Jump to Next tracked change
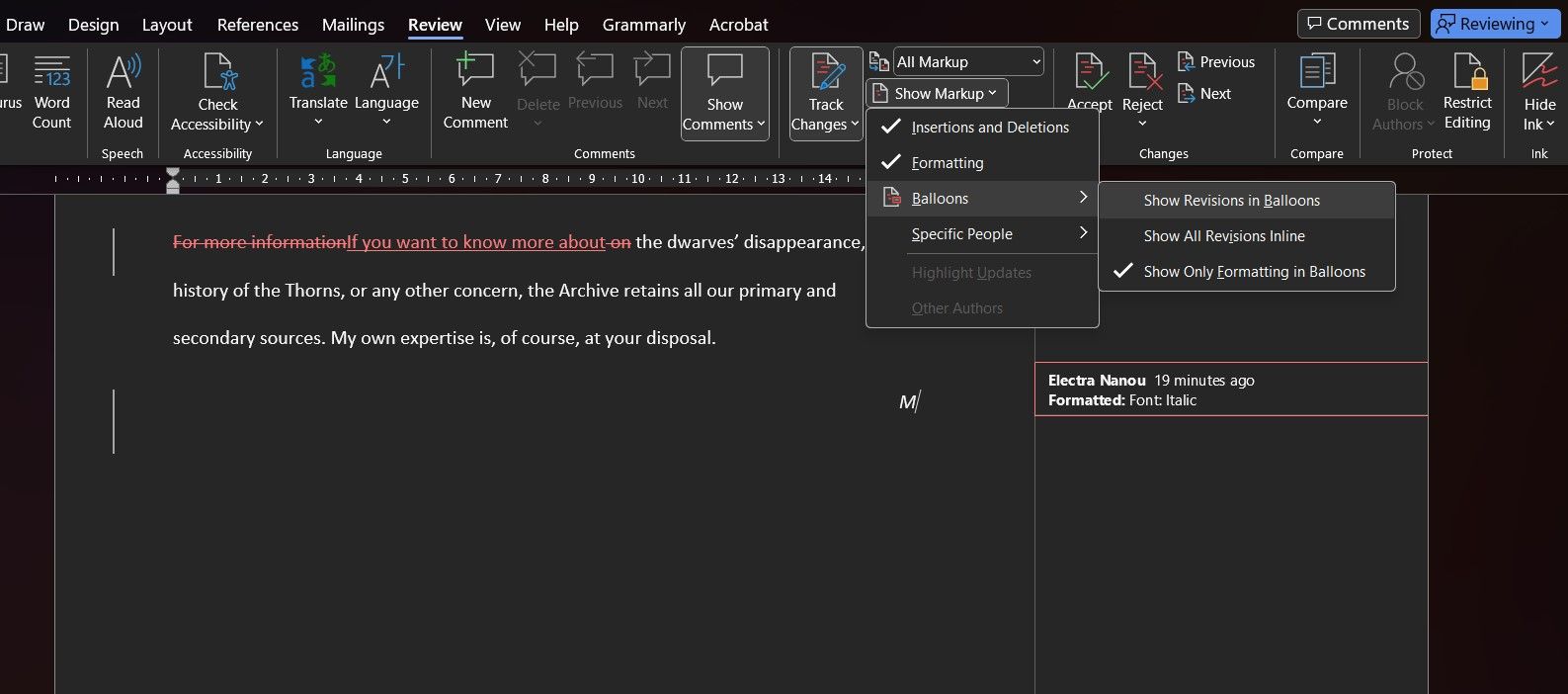Image resolution: width=1568 pixels, height=694 pixels. (x=1204, y=94)
